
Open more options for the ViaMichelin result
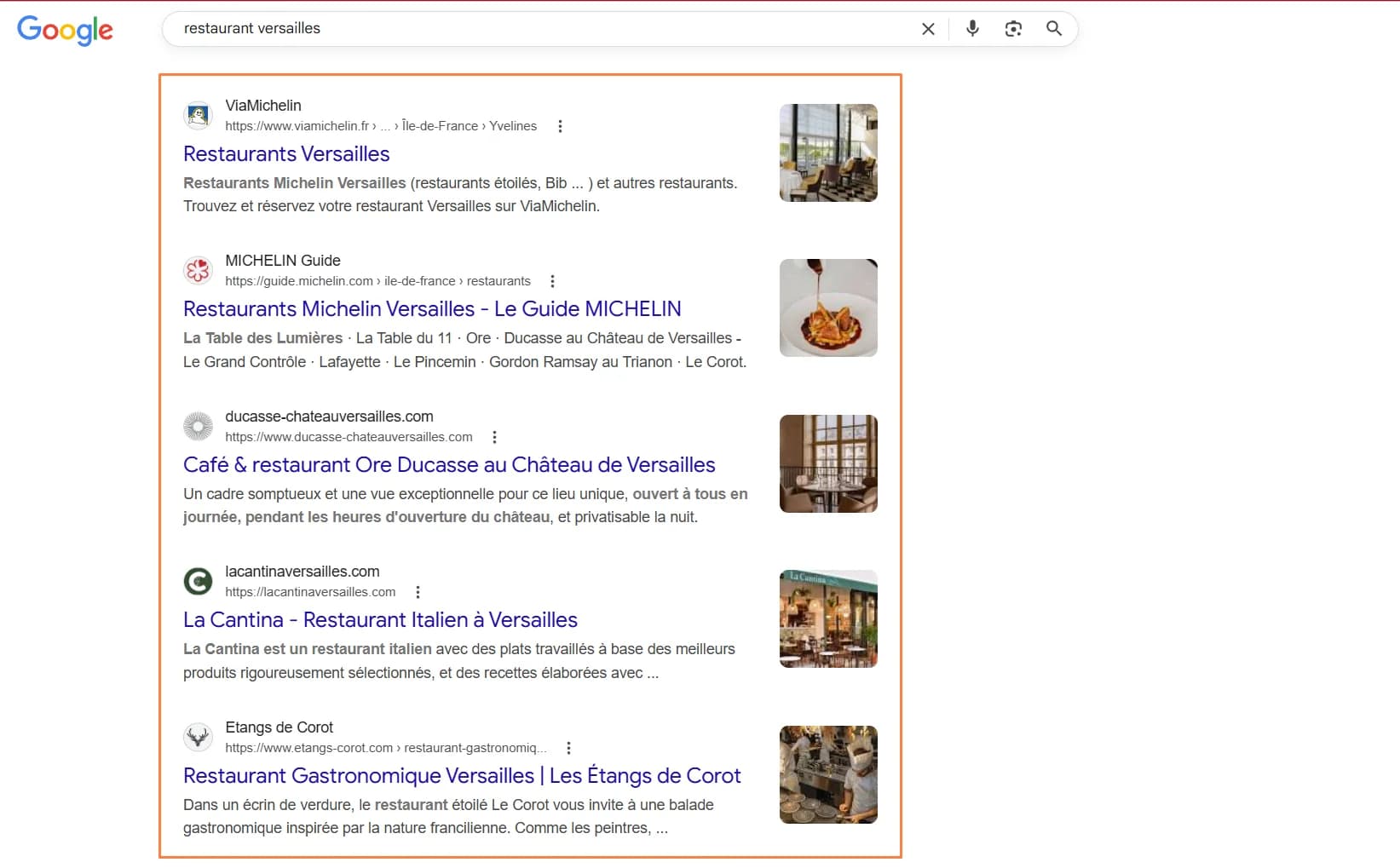[x=560, y=126]
